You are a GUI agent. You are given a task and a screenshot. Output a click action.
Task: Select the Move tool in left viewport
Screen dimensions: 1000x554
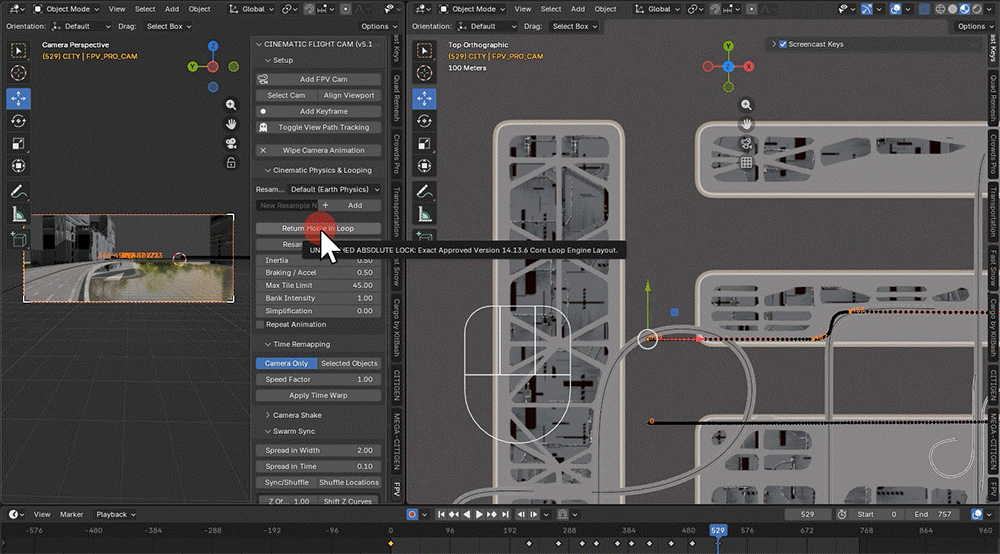tap(18, 98)
